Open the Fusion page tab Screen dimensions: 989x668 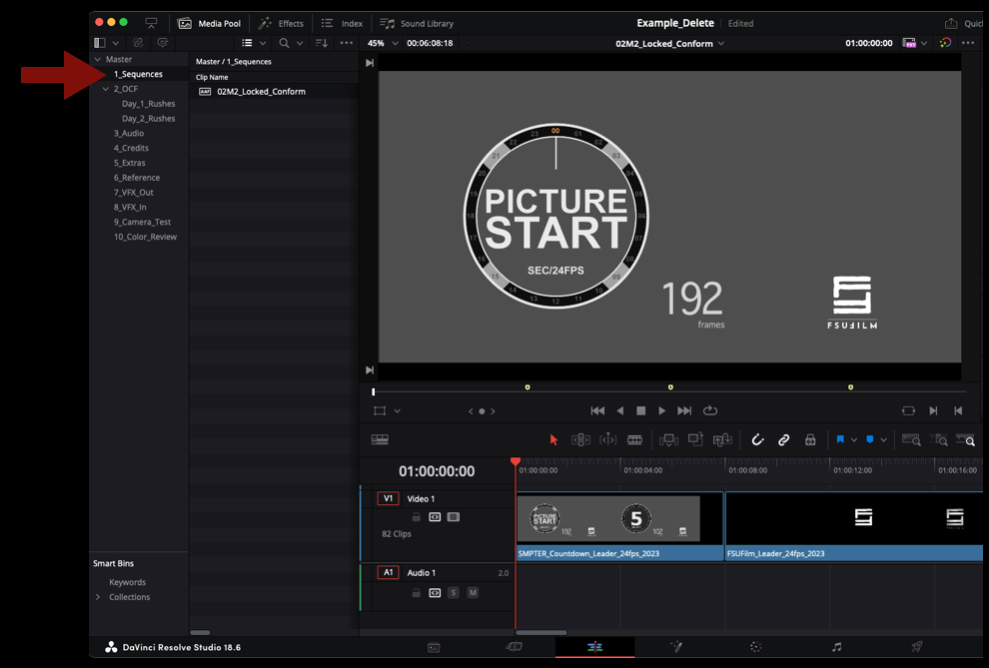pyautogui.click(x=676, y=647)
